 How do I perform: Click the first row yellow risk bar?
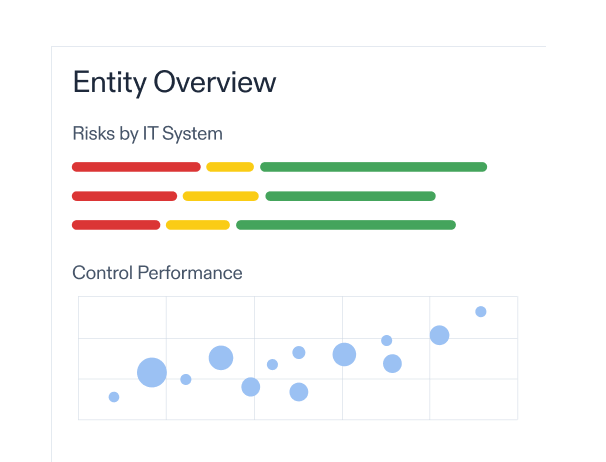click(x=230, y=167)
